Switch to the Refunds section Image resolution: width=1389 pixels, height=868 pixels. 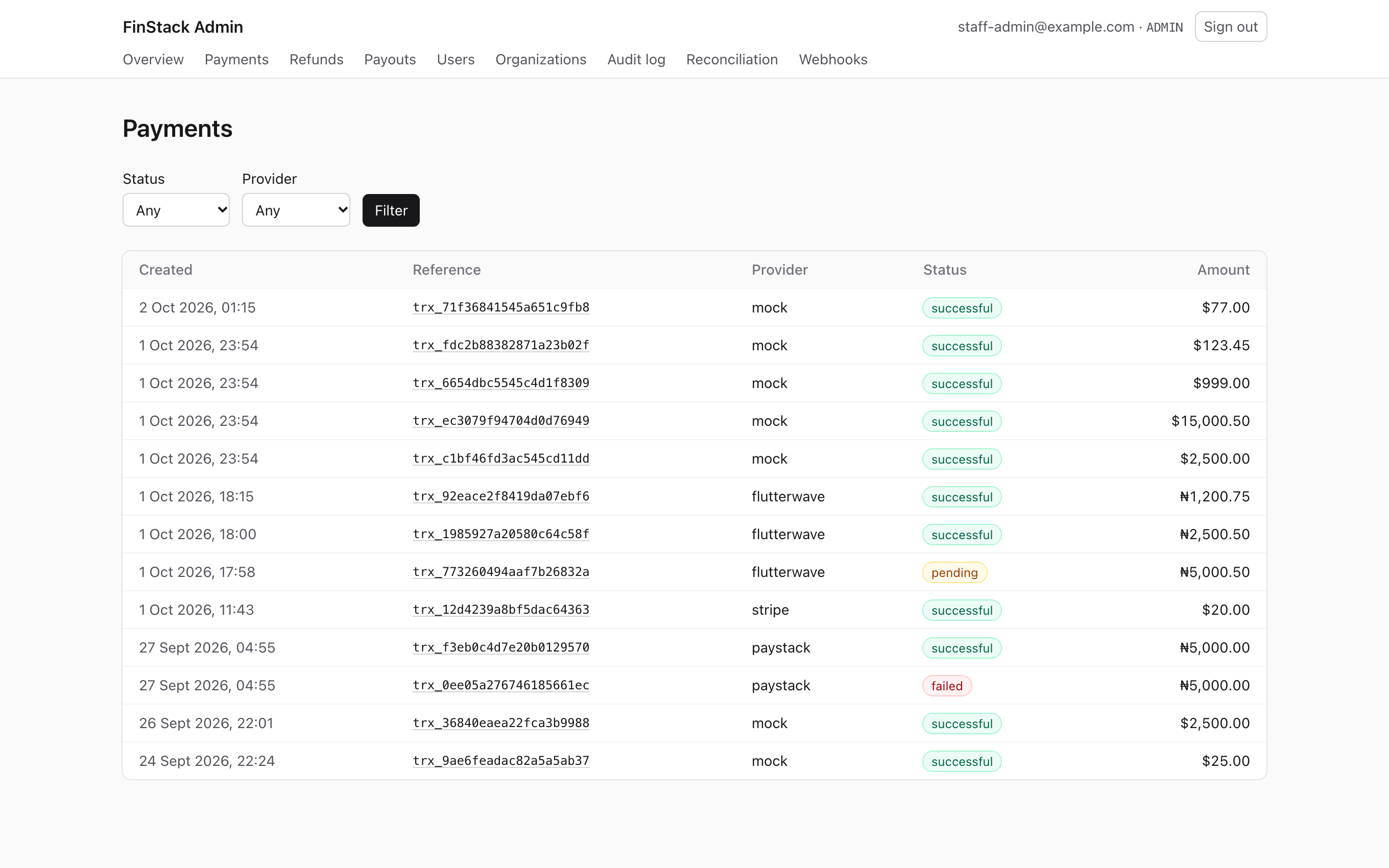click(x=316, y=59)
